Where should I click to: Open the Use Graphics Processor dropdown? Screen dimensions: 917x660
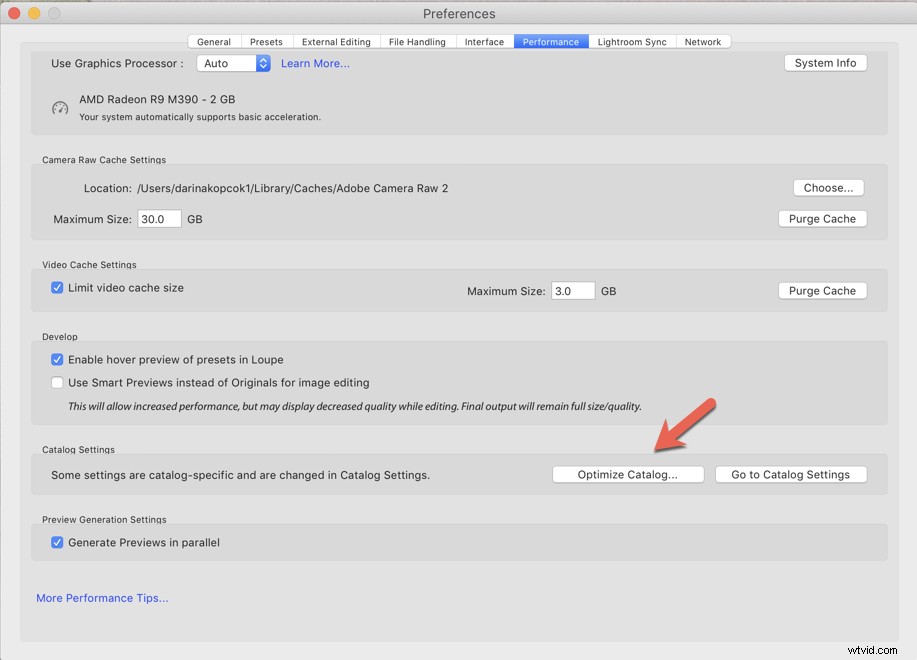click(x=233, y=63)
